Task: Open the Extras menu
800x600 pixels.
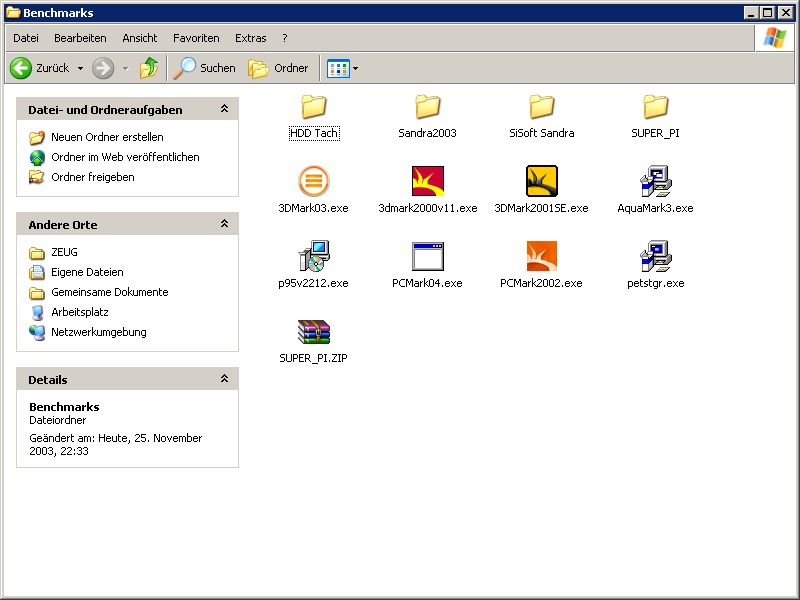Action: tap(251, 38)
